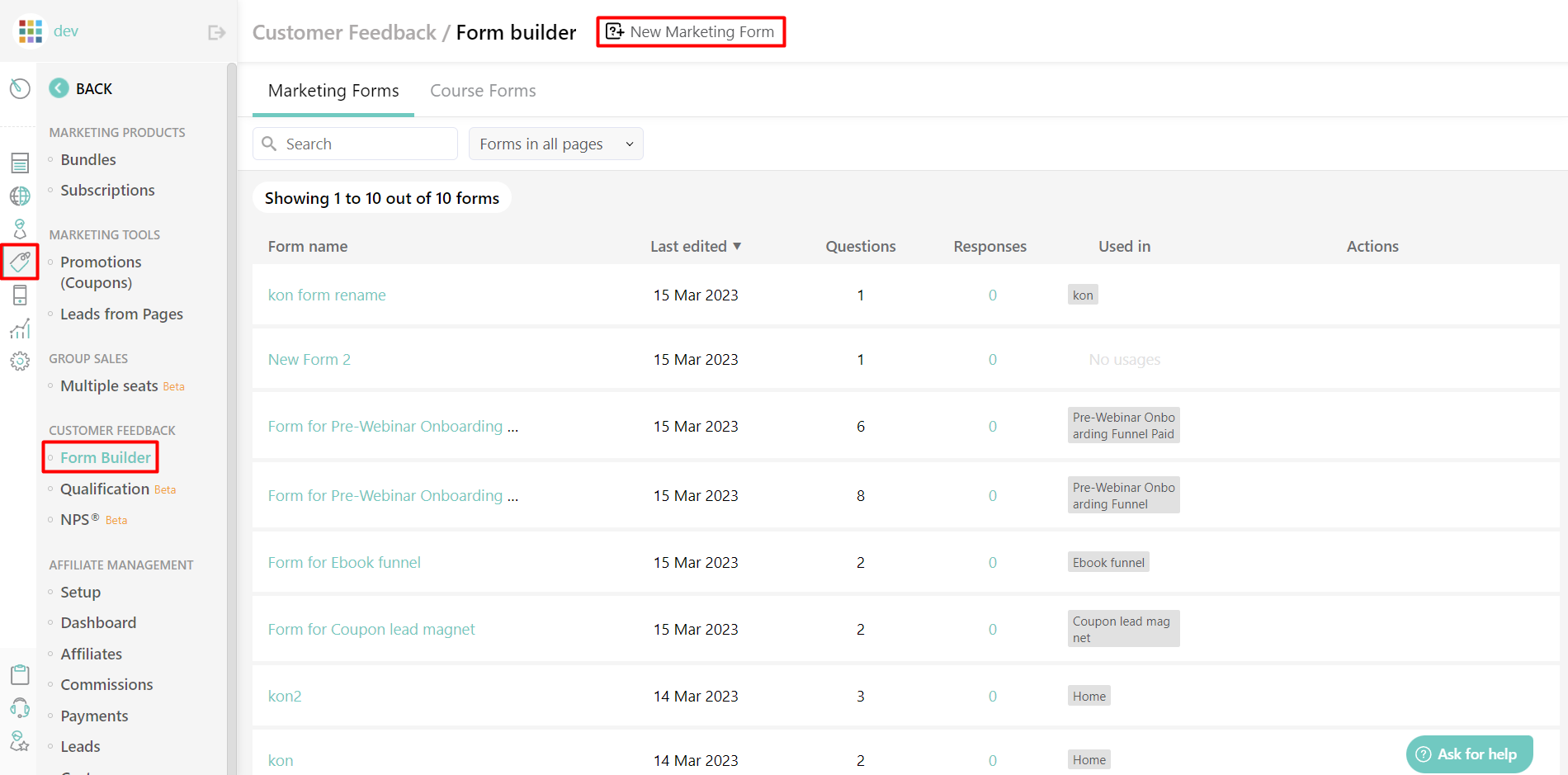The image size is (1568, 775).
Task: Create a New Marketing Form
Action: pyautogui.click(x=691, y=31)
